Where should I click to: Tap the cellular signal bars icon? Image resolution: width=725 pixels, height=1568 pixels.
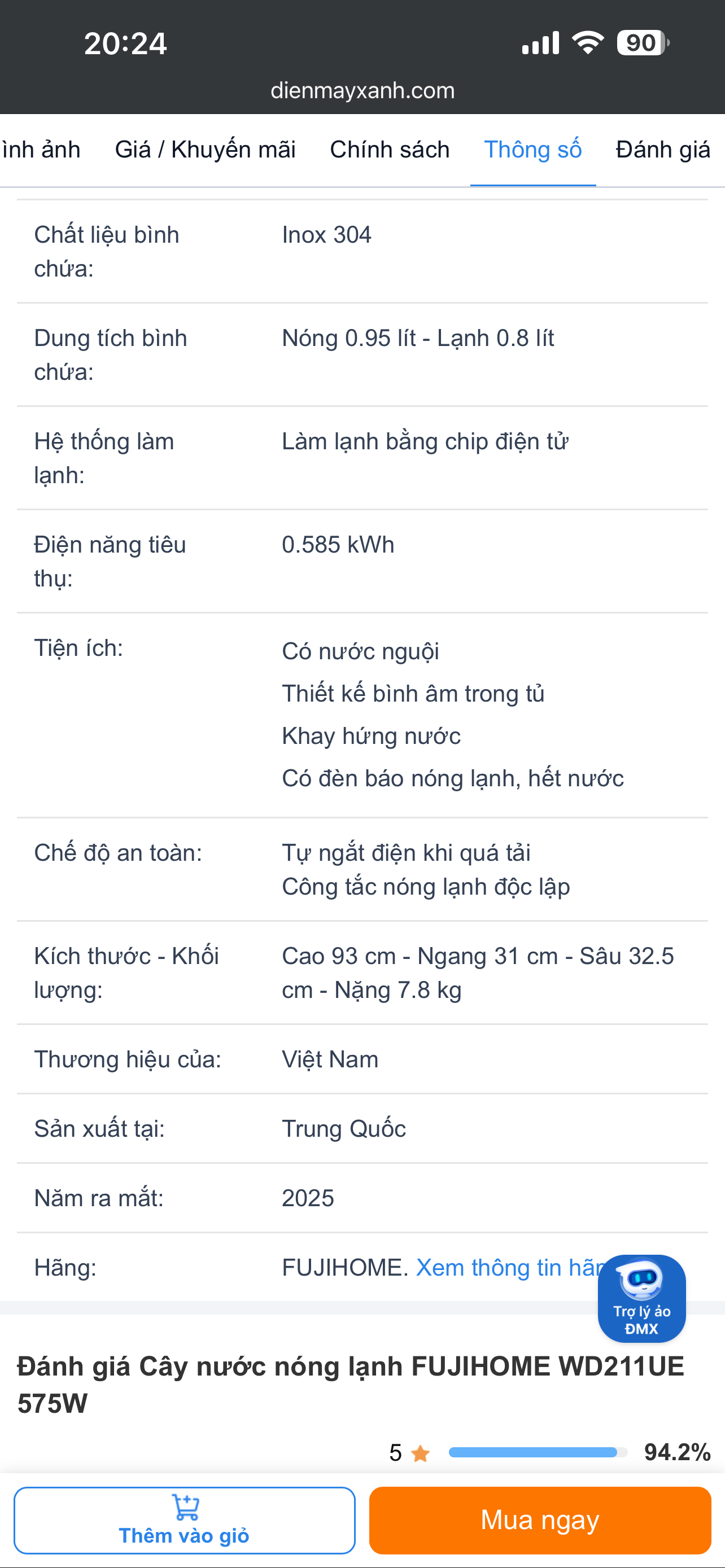click(x=540, y=43)
